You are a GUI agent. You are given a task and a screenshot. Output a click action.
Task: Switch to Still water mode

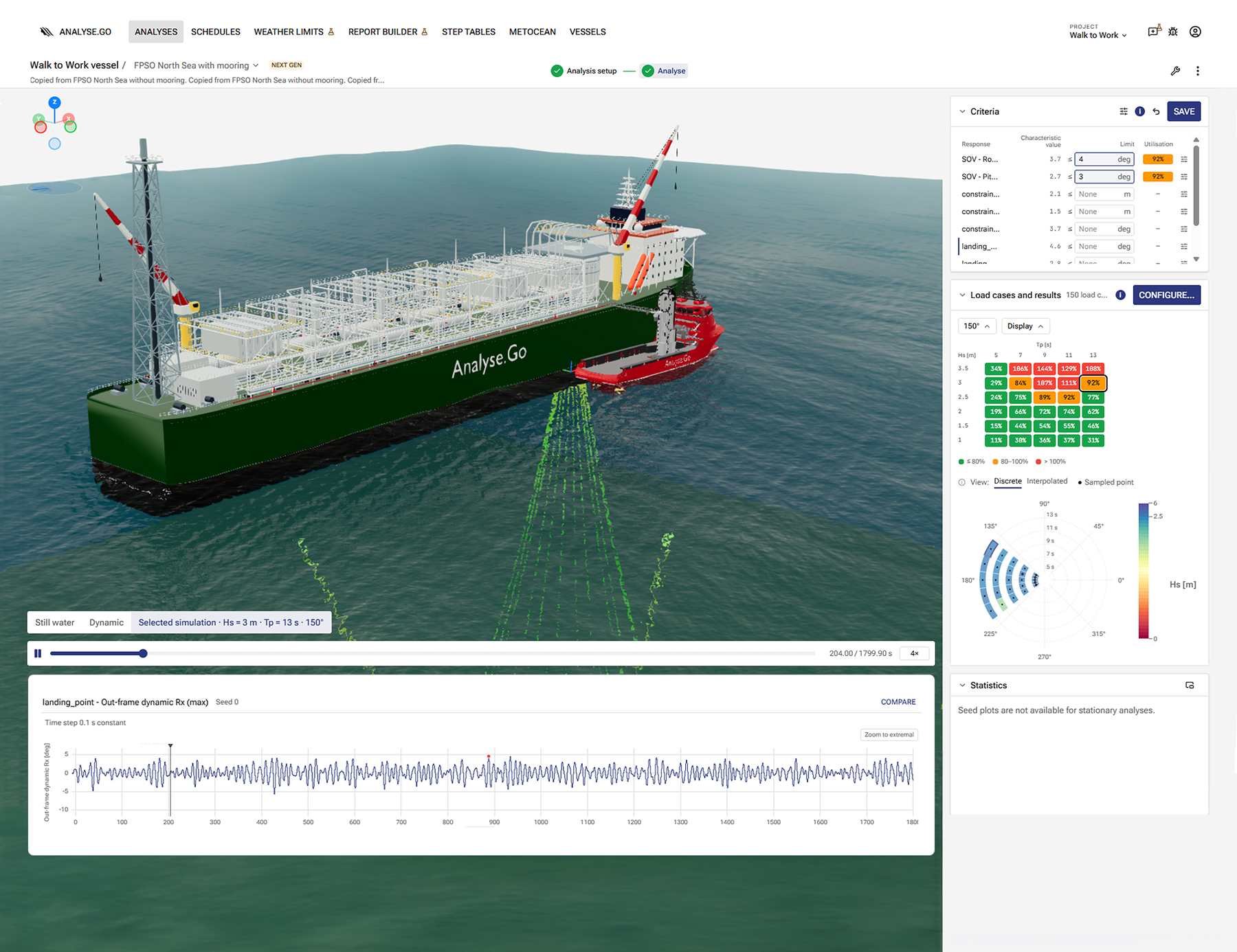55,622
